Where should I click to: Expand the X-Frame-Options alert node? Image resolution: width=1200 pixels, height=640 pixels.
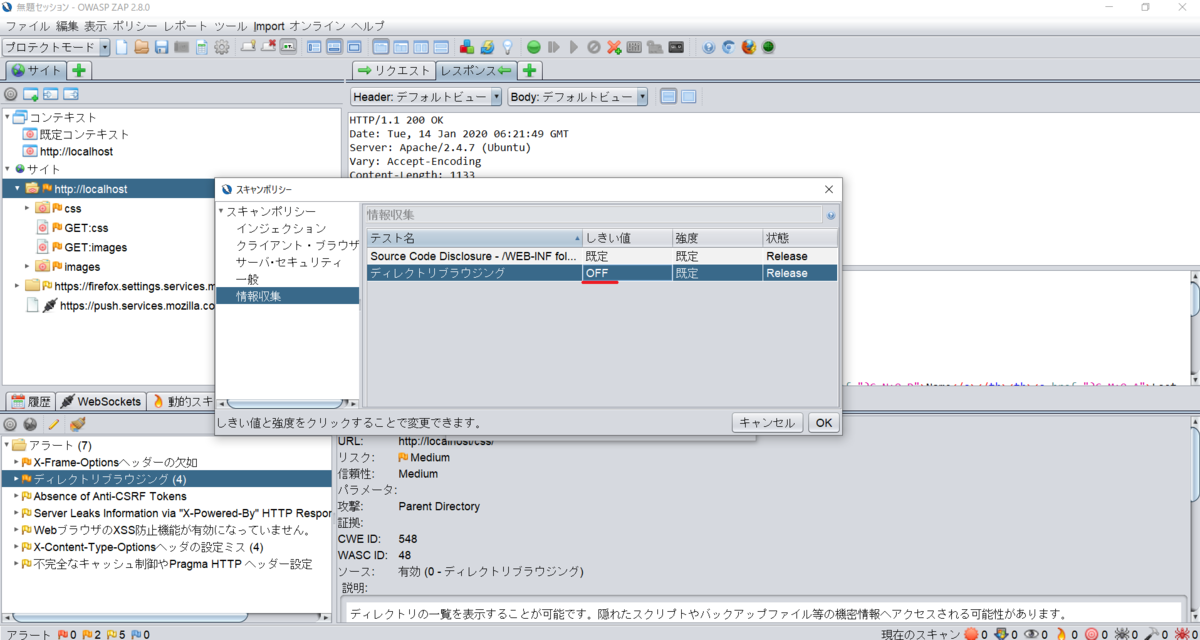pos(17,463)
